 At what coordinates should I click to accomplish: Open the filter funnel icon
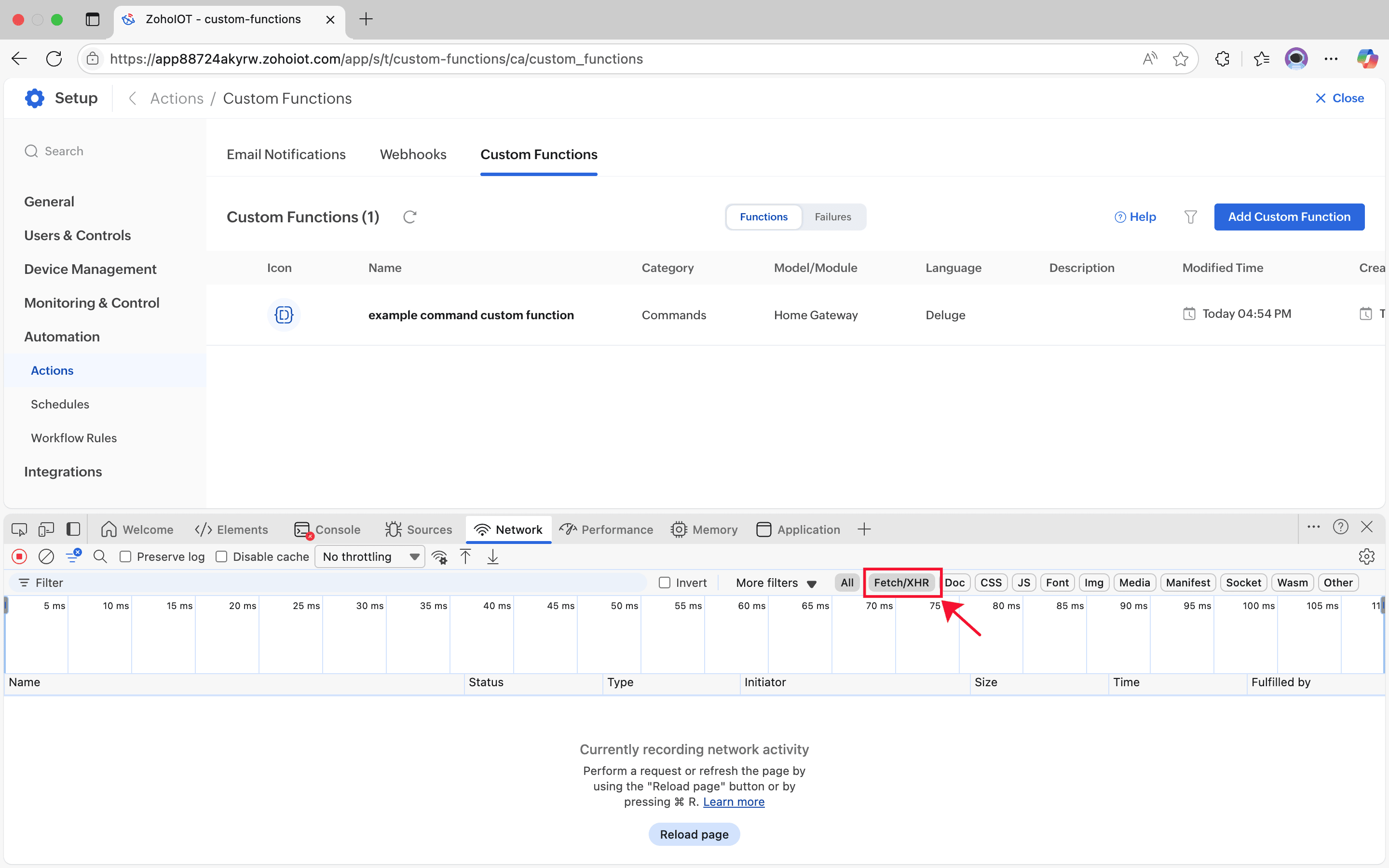(x=1190, y=217)
